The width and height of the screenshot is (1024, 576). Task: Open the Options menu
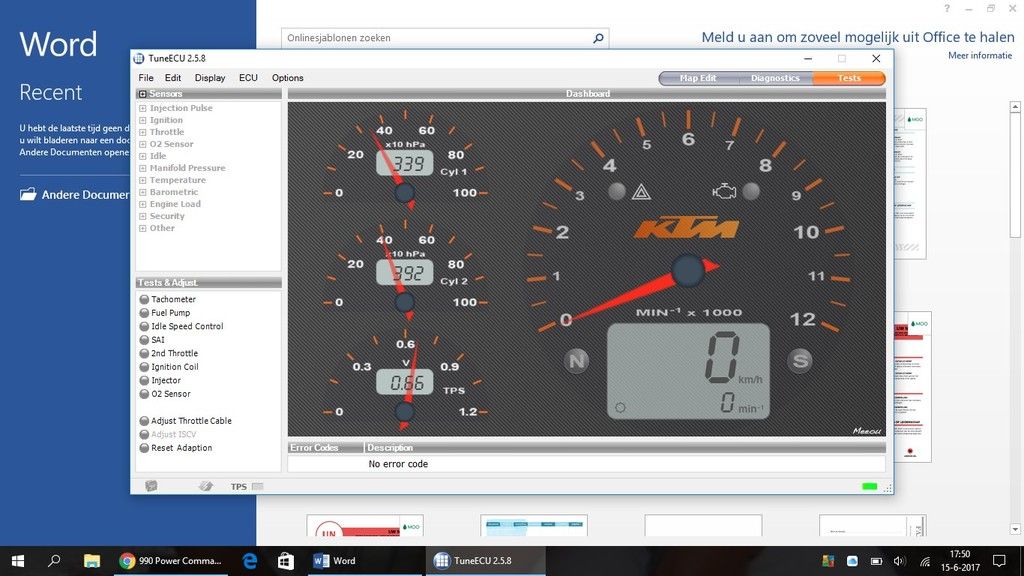pyautogui.click(x=287, y=78)
